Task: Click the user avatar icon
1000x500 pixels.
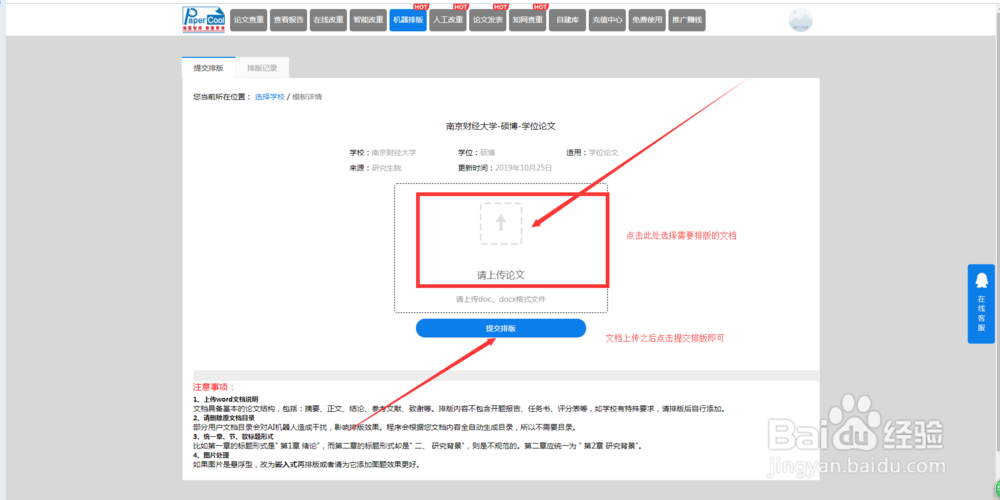Action: coord(800,20)
